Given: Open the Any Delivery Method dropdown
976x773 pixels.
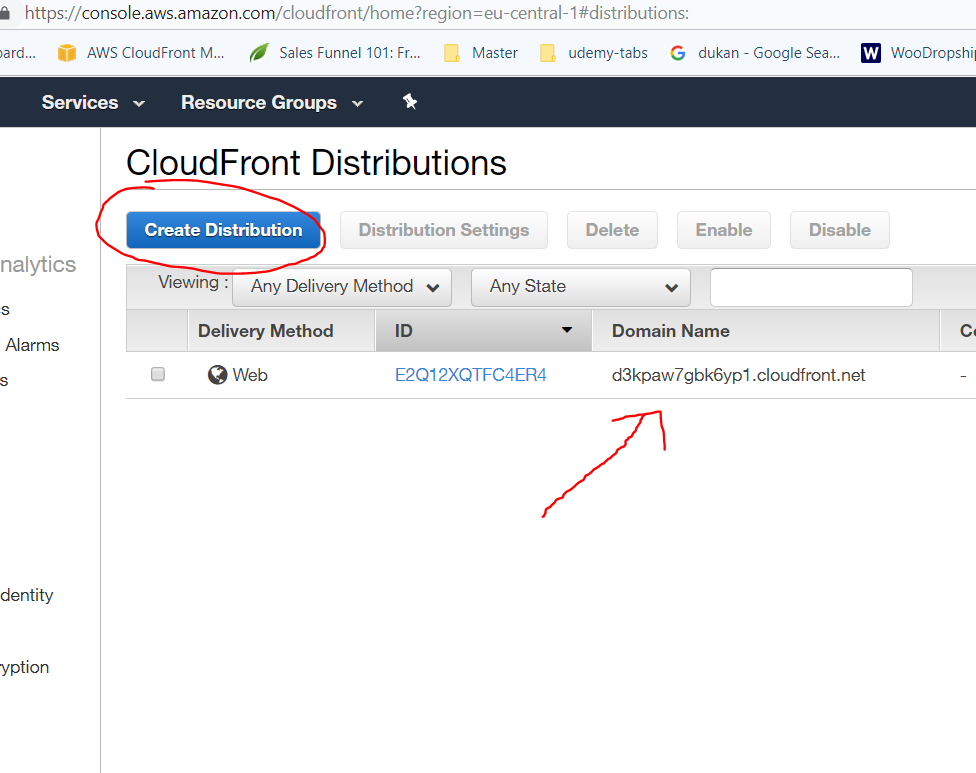Looking at the screenshot, I should [x=342, y=287].
